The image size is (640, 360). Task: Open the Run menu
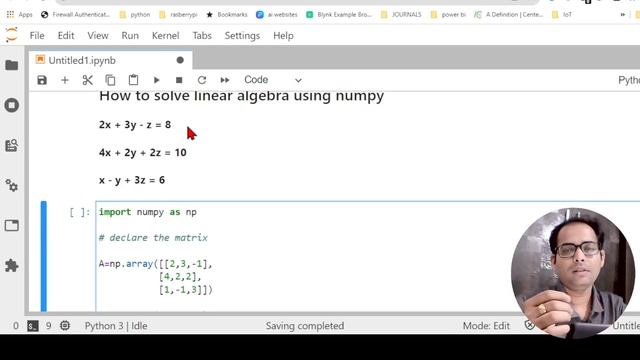[130, 36]
